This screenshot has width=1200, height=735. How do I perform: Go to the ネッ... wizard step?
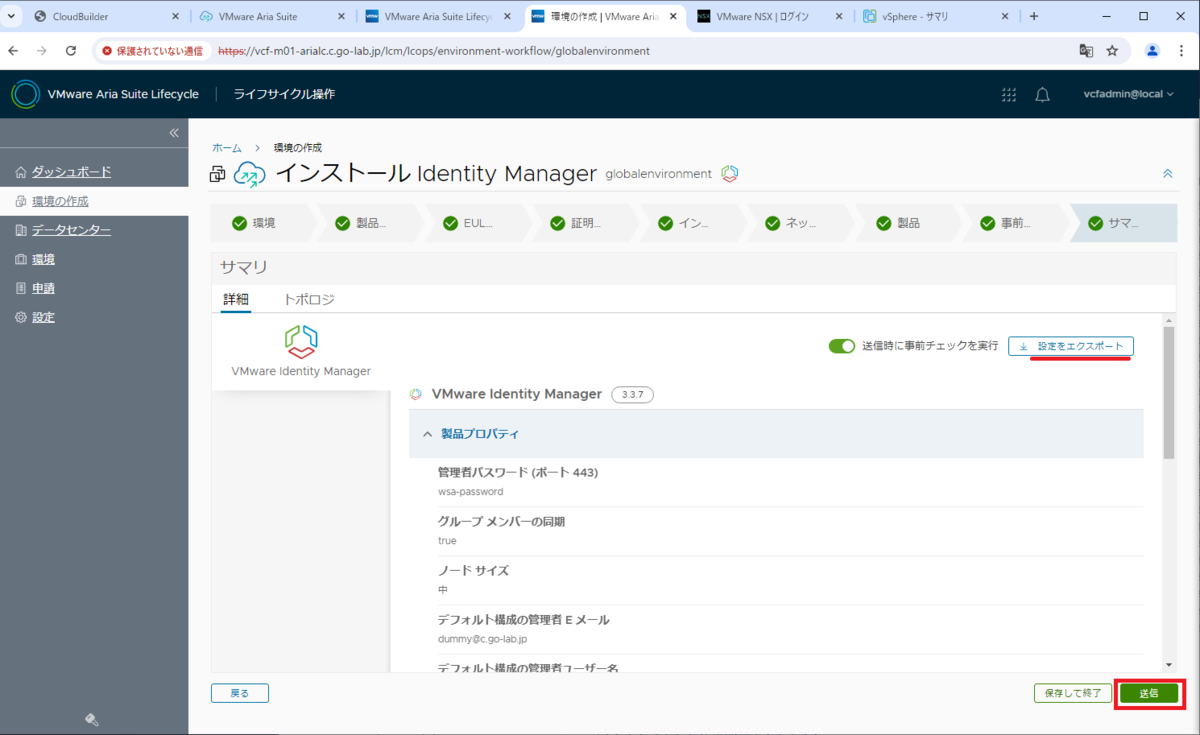click(800, 223)
